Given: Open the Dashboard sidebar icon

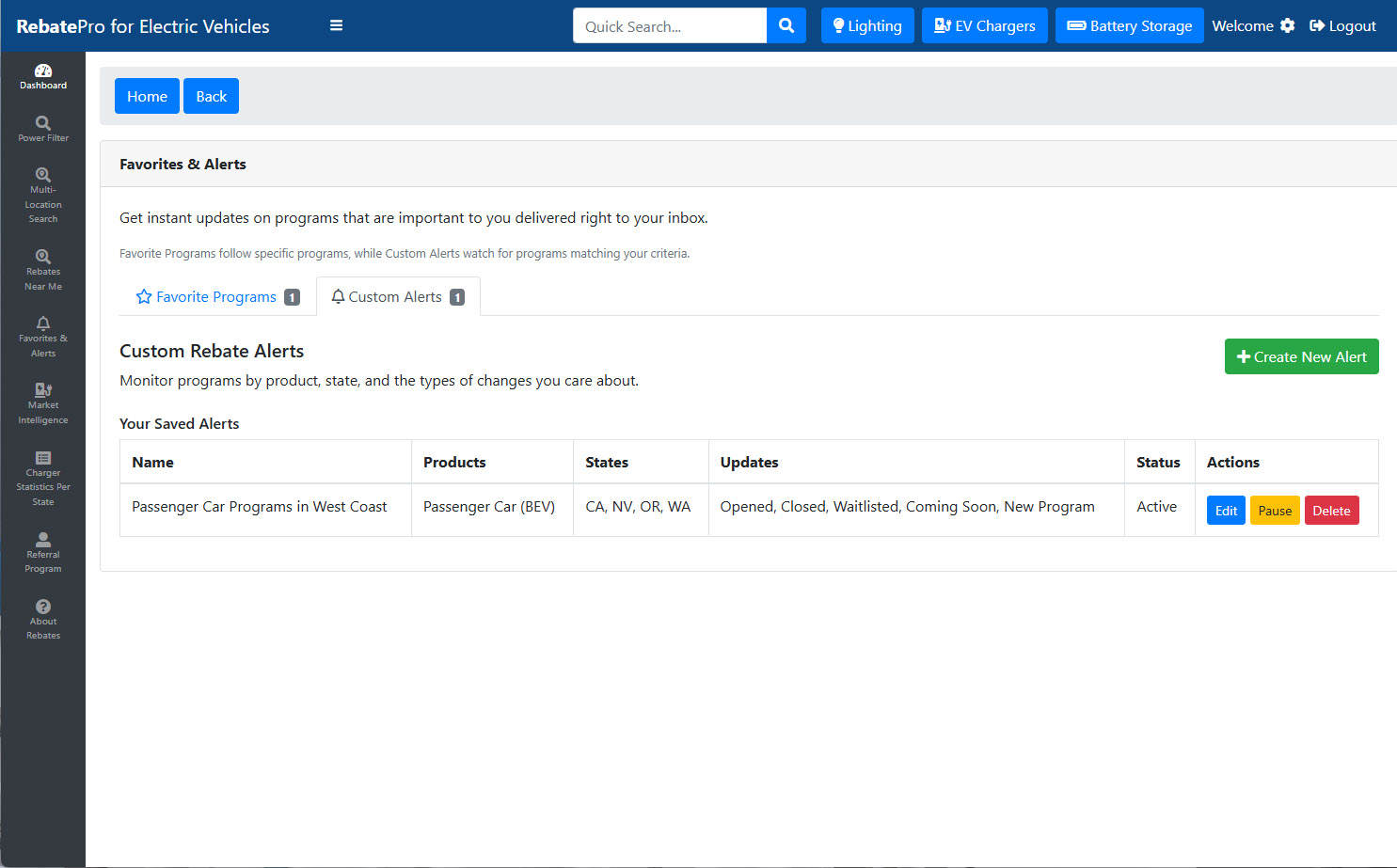Looking at the screenshot, I should 43,77.
